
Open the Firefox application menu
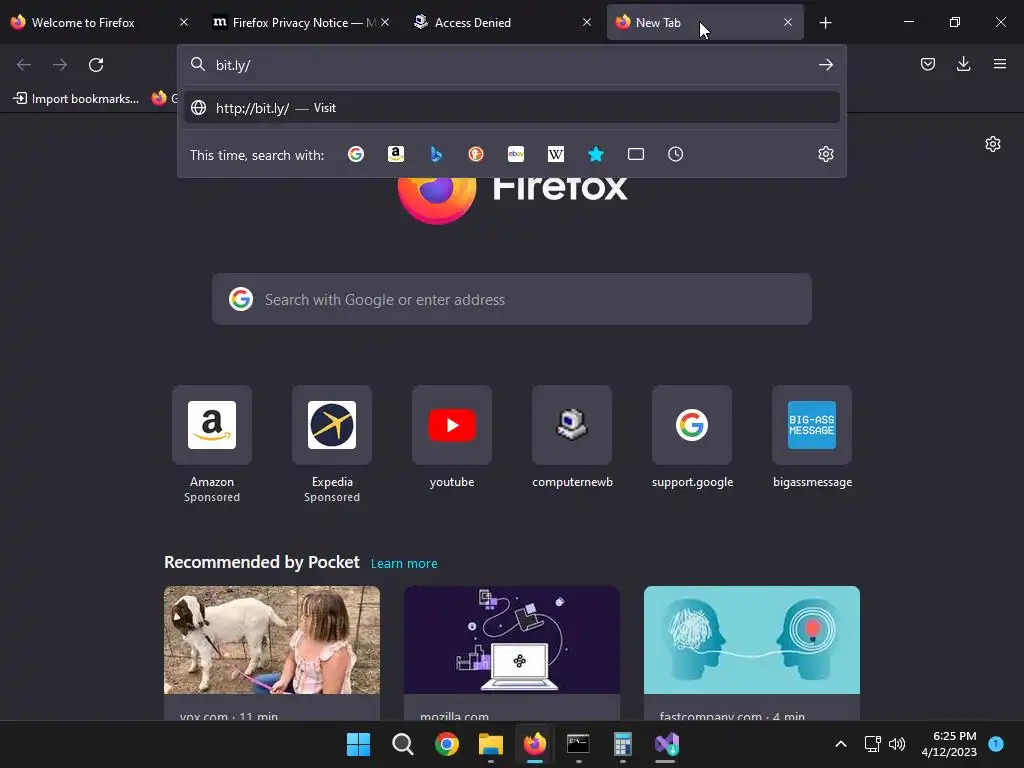[x=999, y=64]
